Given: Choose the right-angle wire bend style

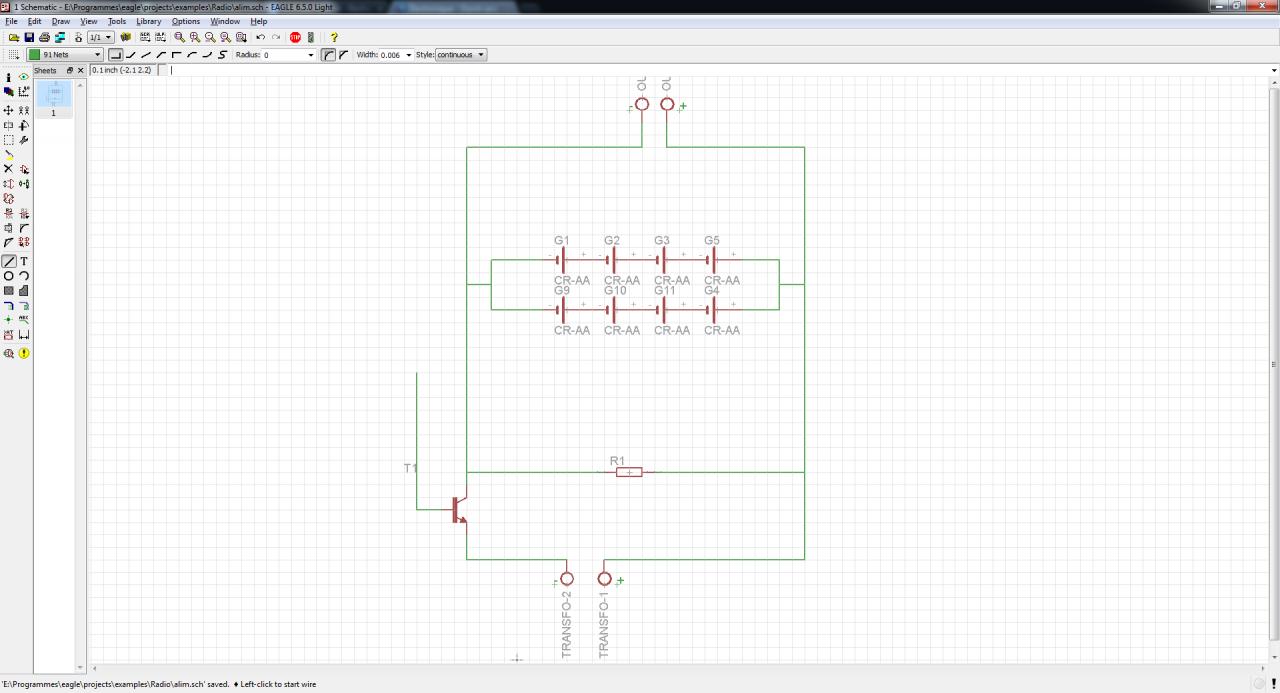Looking at the screenshot, I should (115, 54).
